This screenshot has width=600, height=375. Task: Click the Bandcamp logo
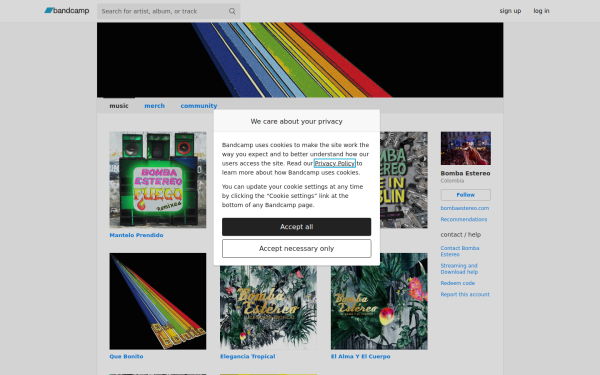[x=67, y=11]
